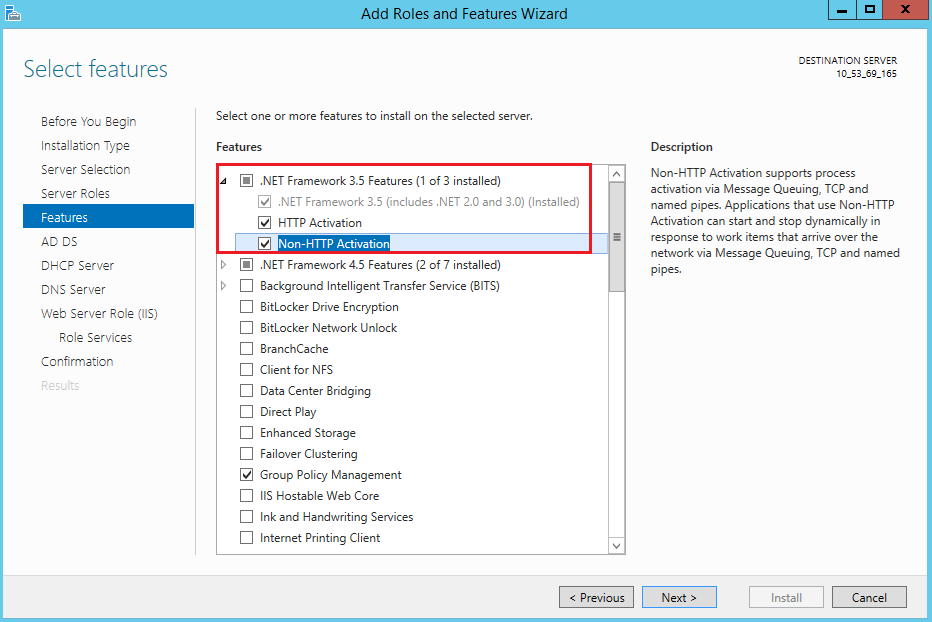Image resolution: width=932 pixels, height=622 pixels.
Task: Select 'HTTP Activation' row text
Action: click(x=320, y=223)
